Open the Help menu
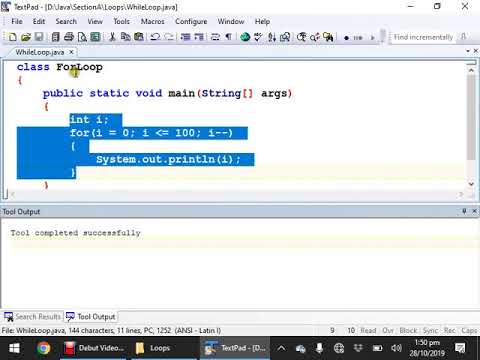The height and width of the screenshot is (360, 480). click(x=262, y=21)
